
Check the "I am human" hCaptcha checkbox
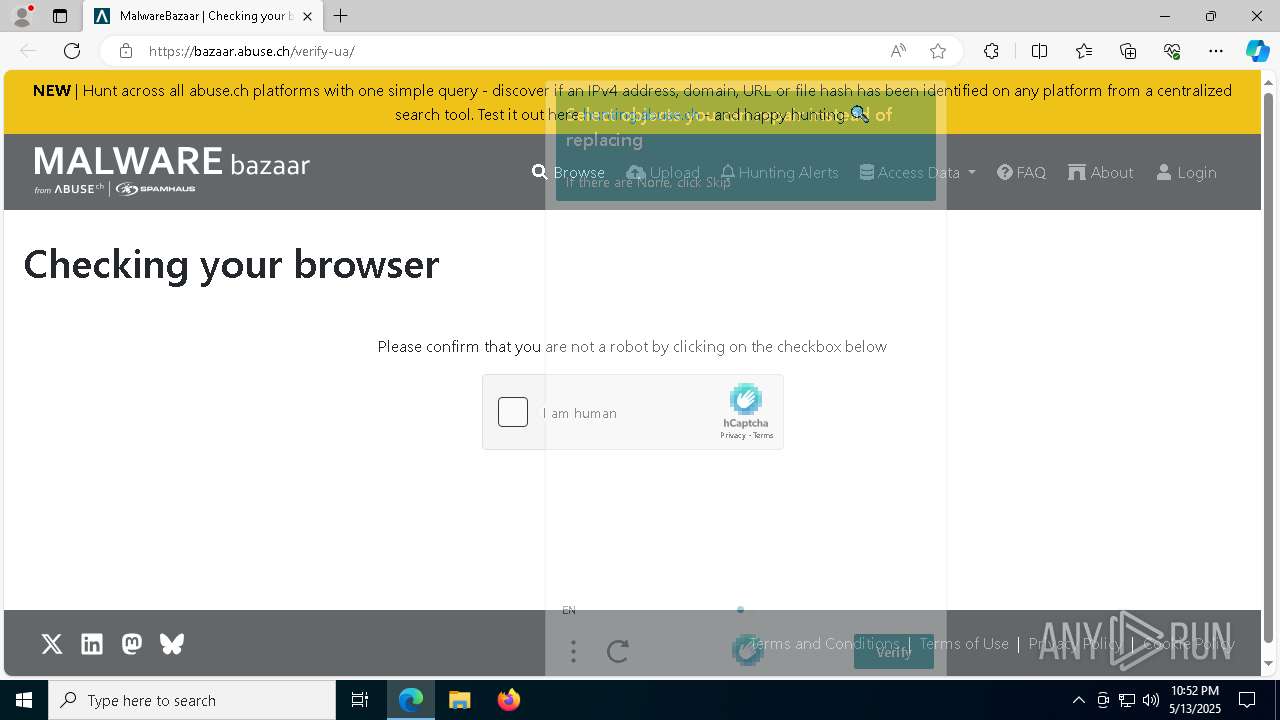pos(513,412)
